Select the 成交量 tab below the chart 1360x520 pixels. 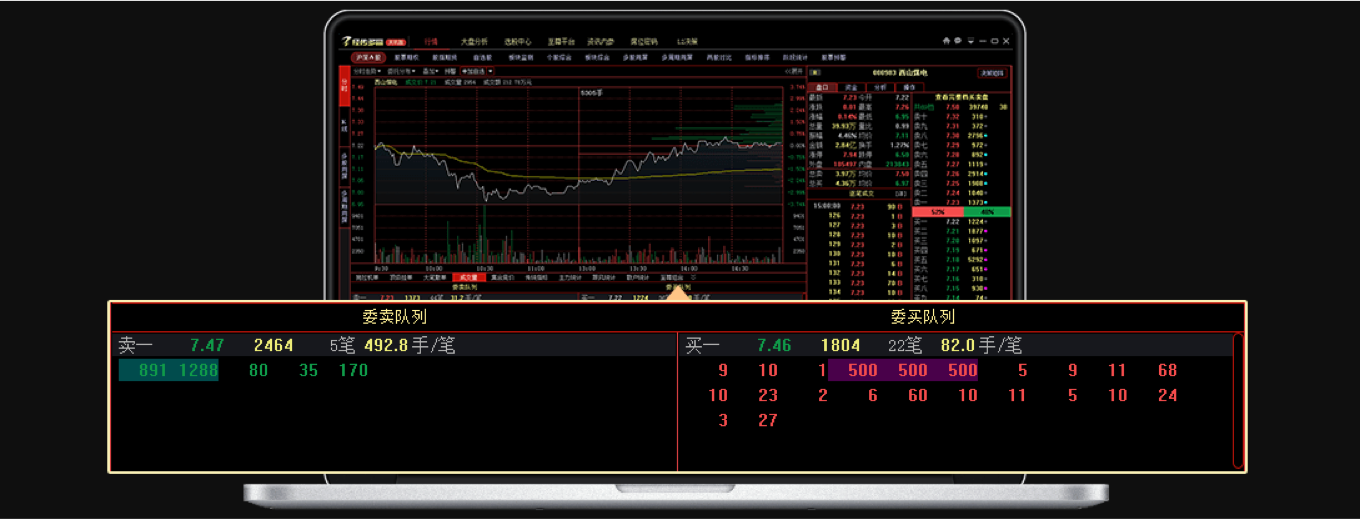click(466, 277)
